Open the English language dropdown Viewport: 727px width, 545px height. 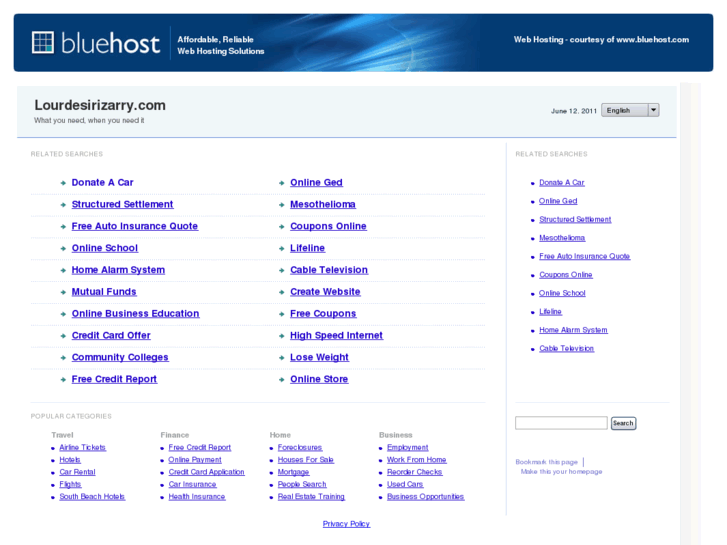630,110
